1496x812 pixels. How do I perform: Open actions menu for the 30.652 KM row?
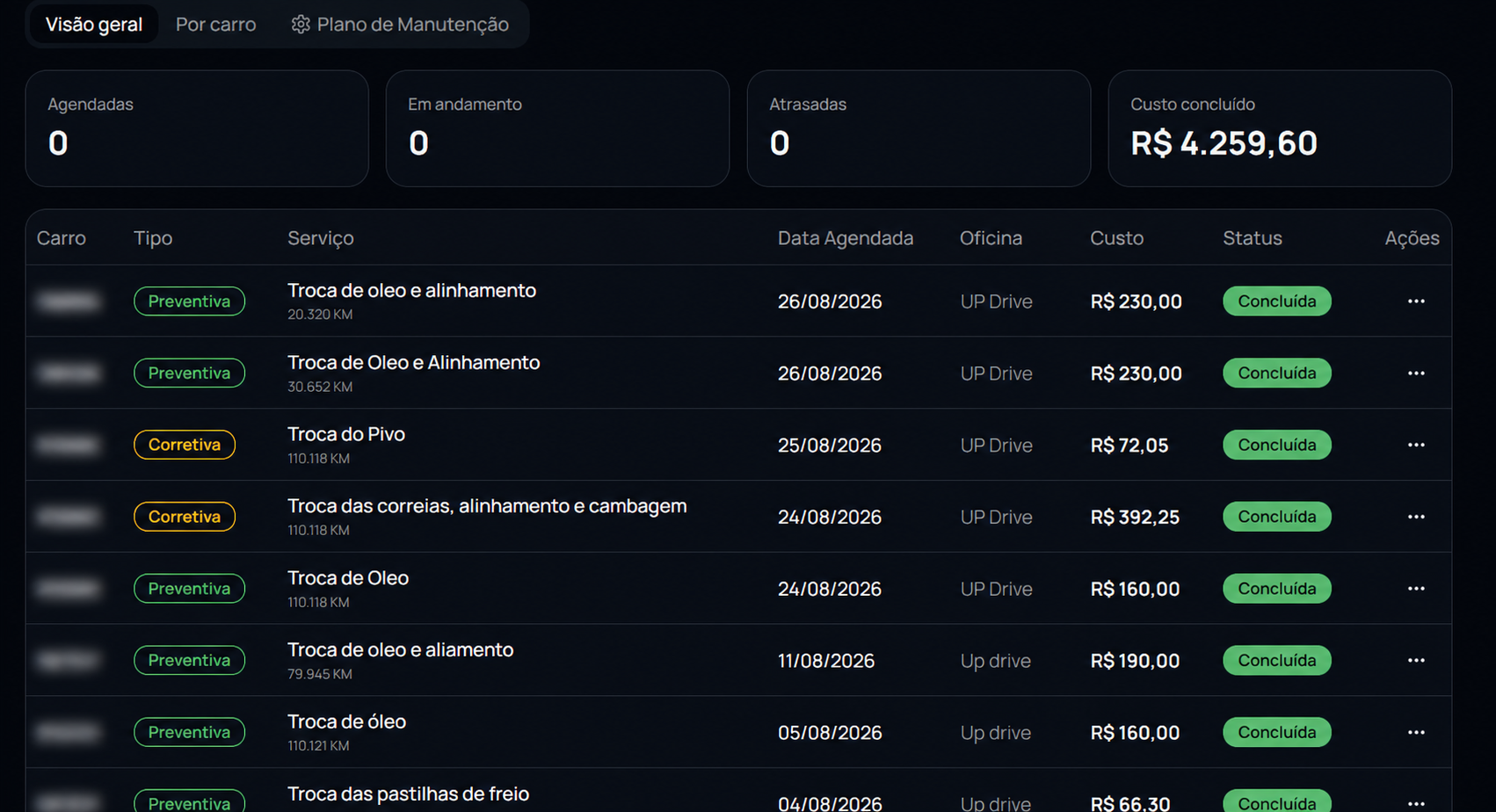click(x=1415, y=373)
